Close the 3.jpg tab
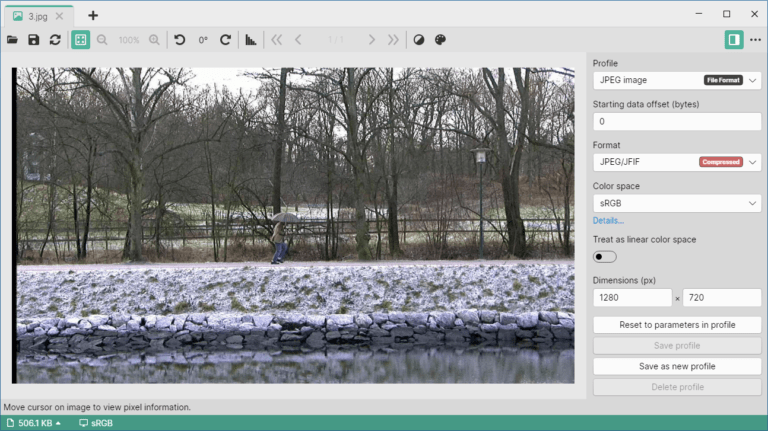Image resolution: width=768 pixels, height=431 pixels. (x=59, y=16)
